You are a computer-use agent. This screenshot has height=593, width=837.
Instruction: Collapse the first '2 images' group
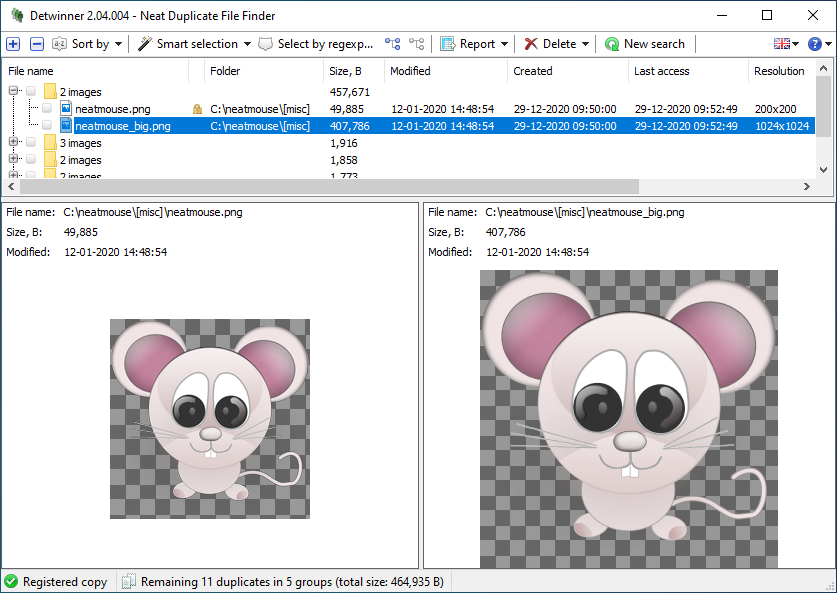click(x=14, y=92)
